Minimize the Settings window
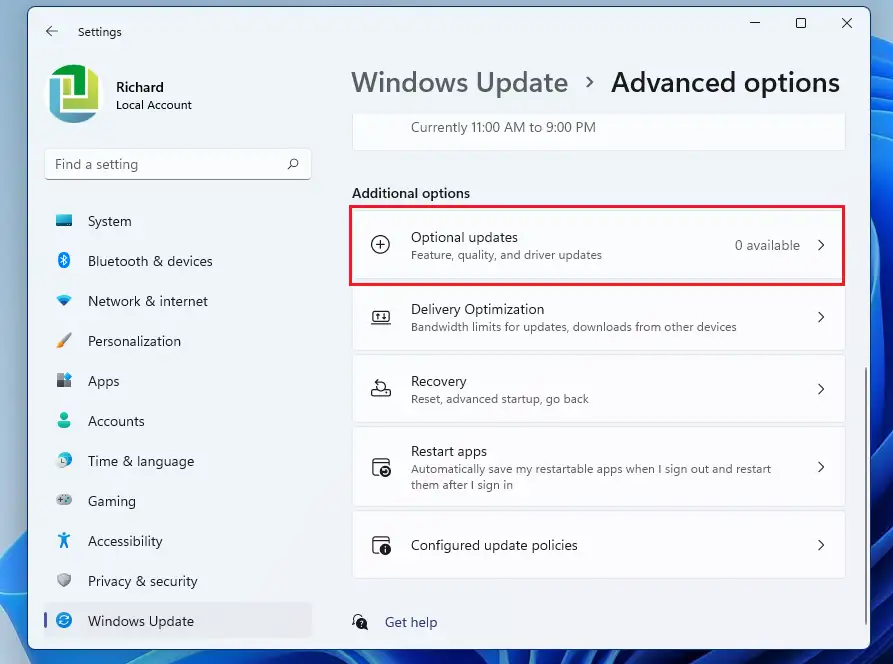This screenshot has height=664, width=893. point(755,23)
